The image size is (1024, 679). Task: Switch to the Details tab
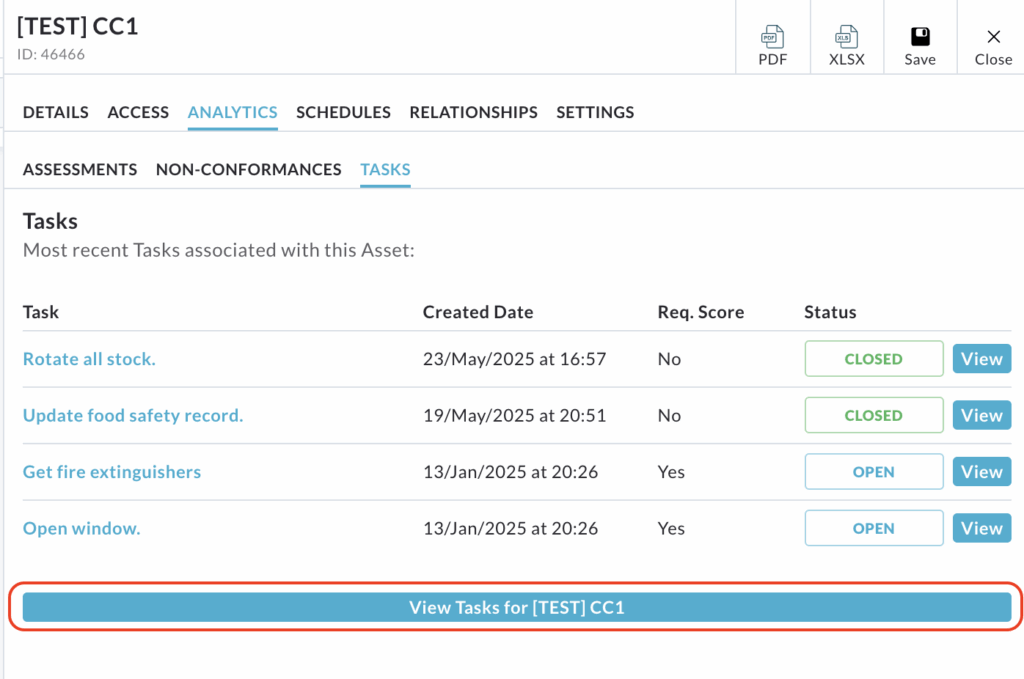tap(56, 112)
